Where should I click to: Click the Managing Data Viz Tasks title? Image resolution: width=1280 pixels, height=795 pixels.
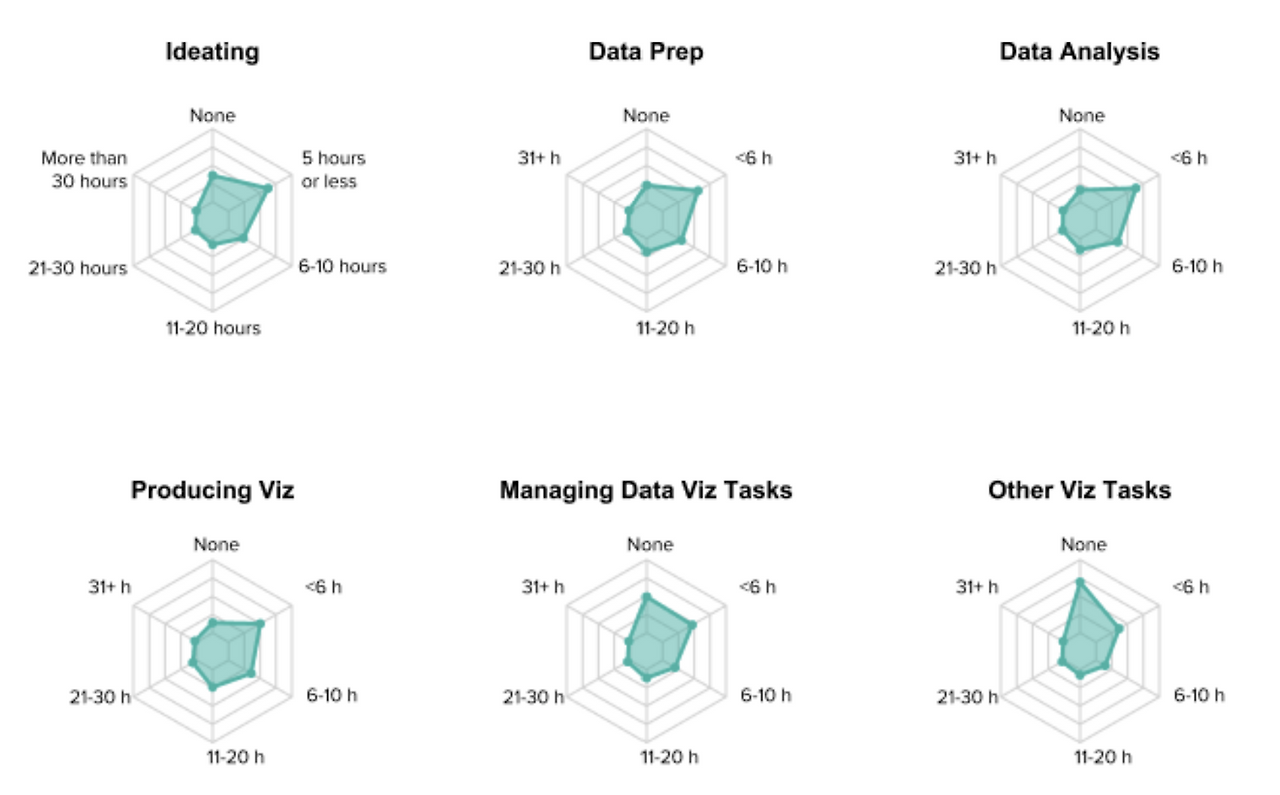(x=646, y=490)
